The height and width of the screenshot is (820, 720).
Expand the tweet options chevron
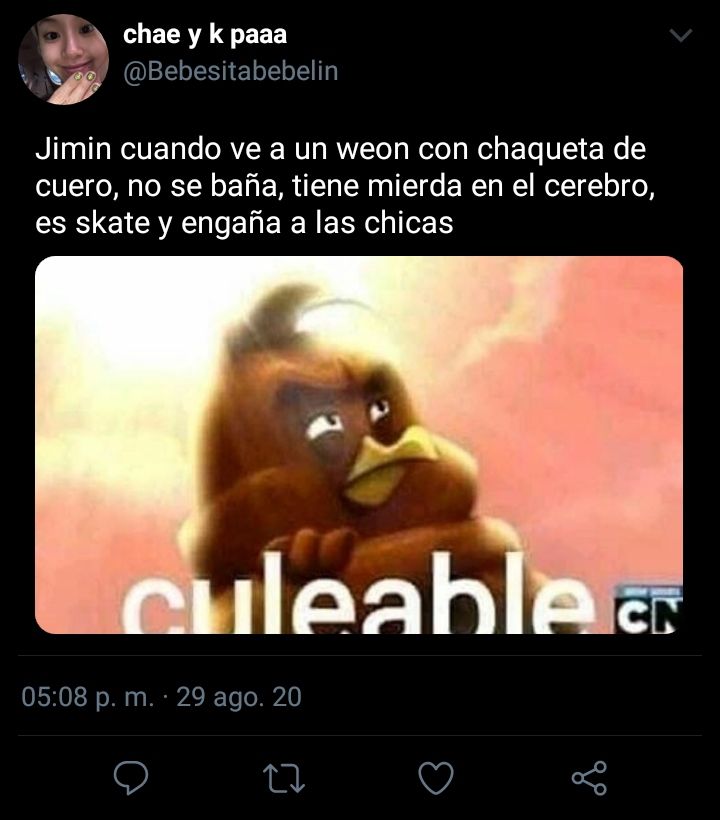point(681,35)
